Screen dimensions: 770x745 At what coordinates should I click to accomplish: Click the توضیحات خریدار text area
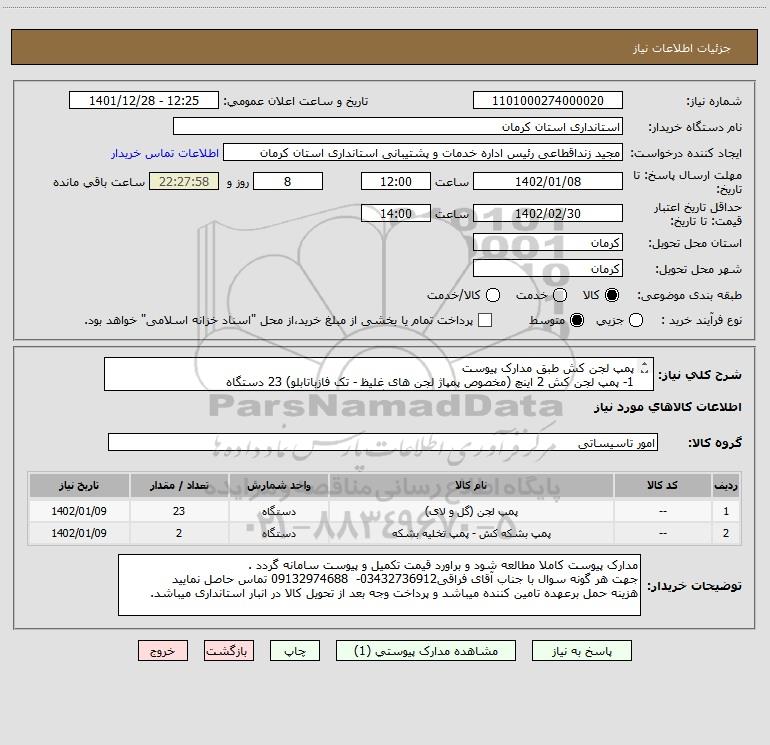pos(379,585)
